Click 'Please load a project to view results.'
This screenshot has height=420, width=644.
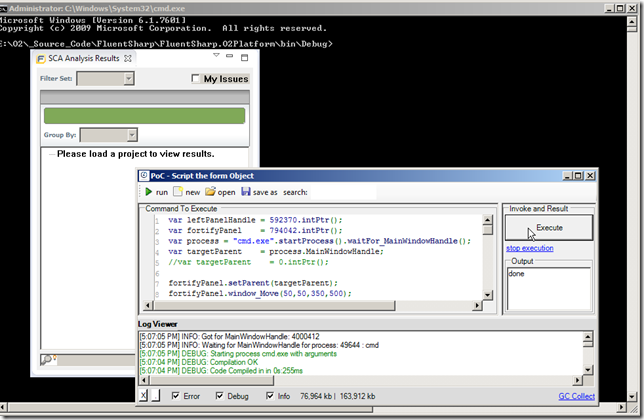(x=136, y=154)
